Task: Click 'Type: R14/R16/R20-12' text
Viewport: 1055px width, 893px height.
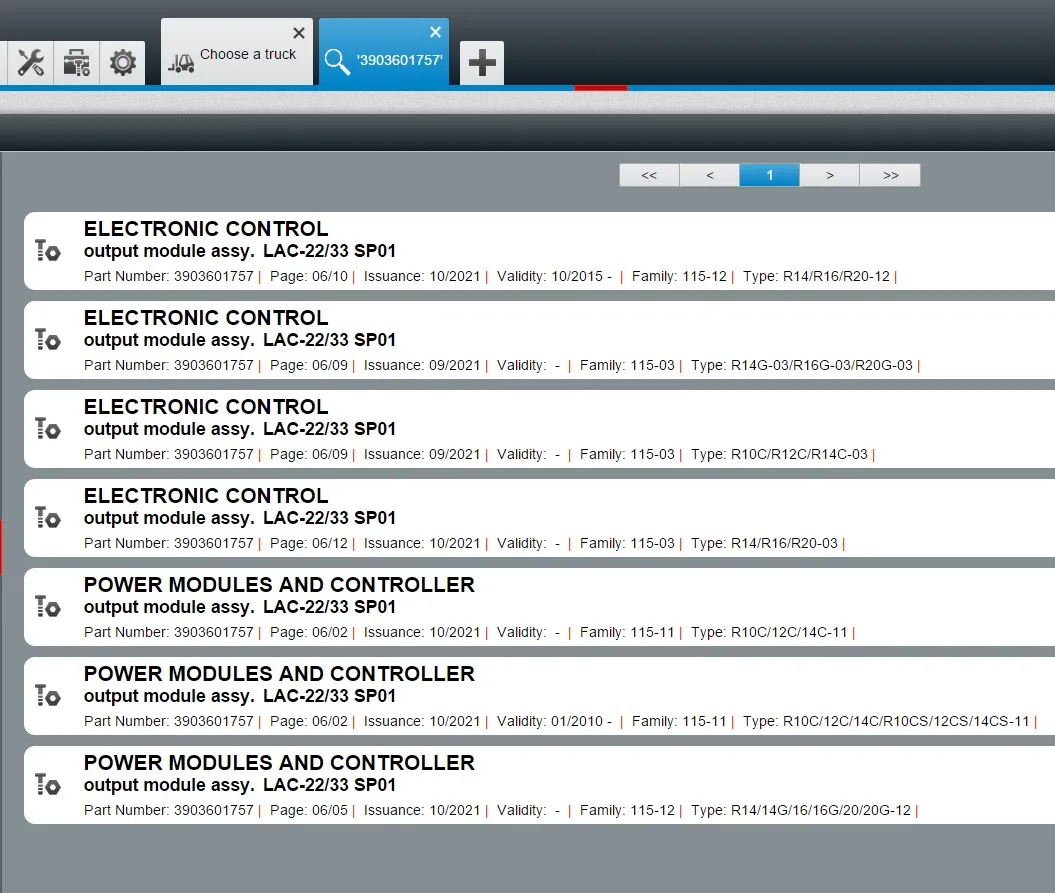Action: [x=816, y=277]
